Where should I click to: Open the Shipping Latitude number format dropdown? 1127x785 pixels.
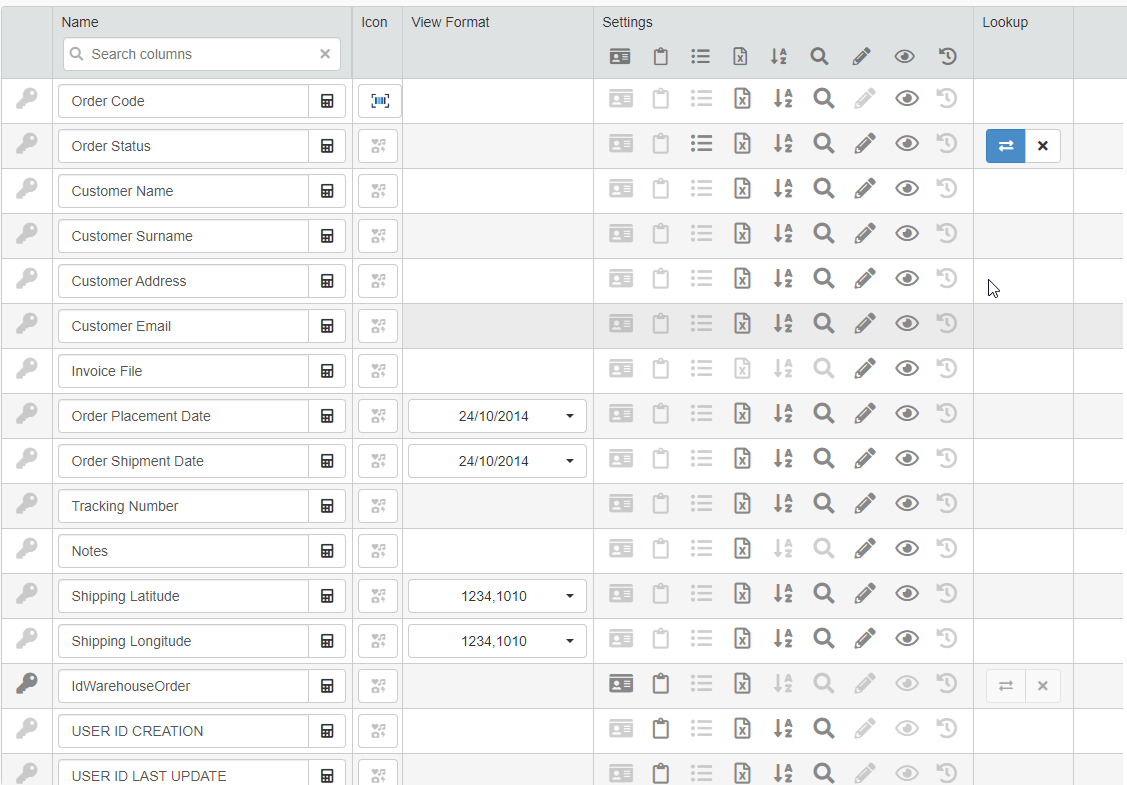[x=497, y=596]
